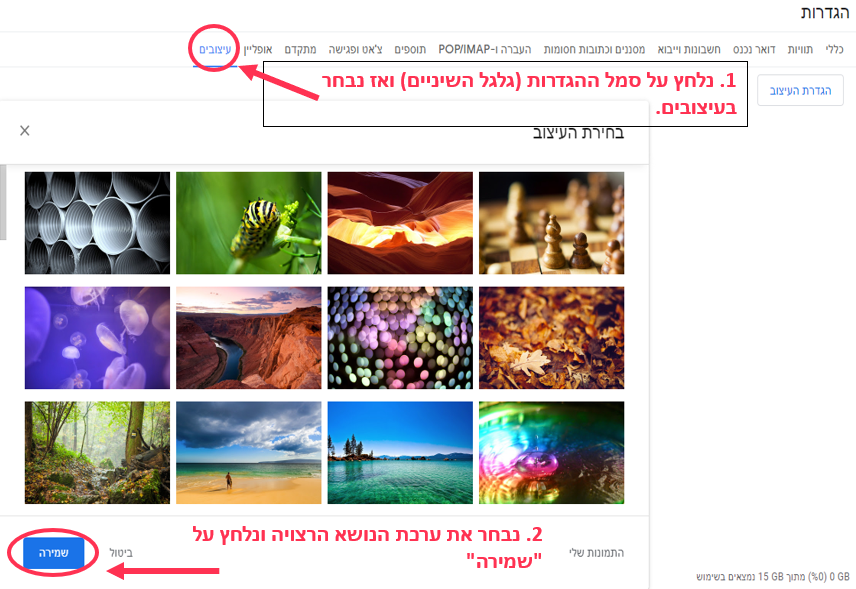Choose the autumn leaves theme thumbnail
Screen dimensions: 856x589
tap(551, 338)
